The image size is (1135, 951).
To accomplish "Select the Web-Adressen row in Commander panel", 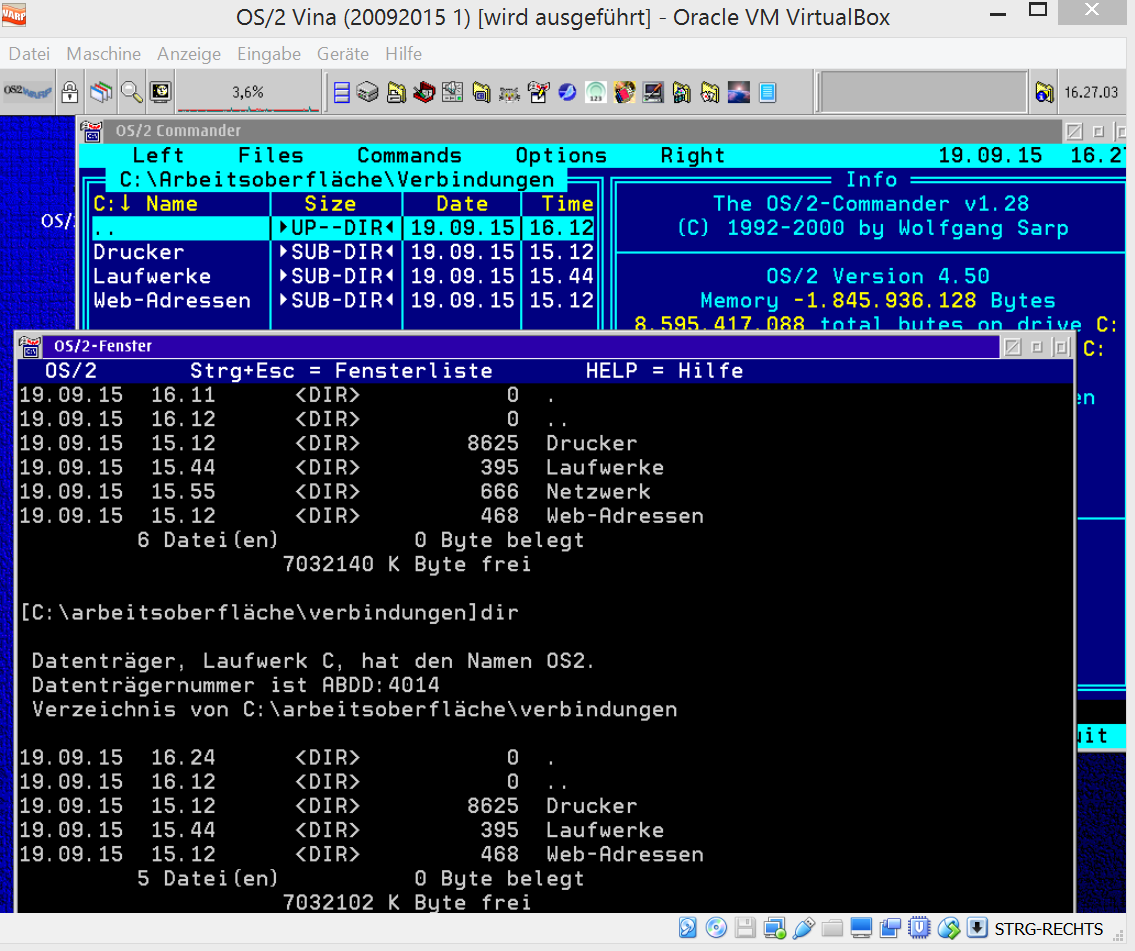I will [343, 300].
